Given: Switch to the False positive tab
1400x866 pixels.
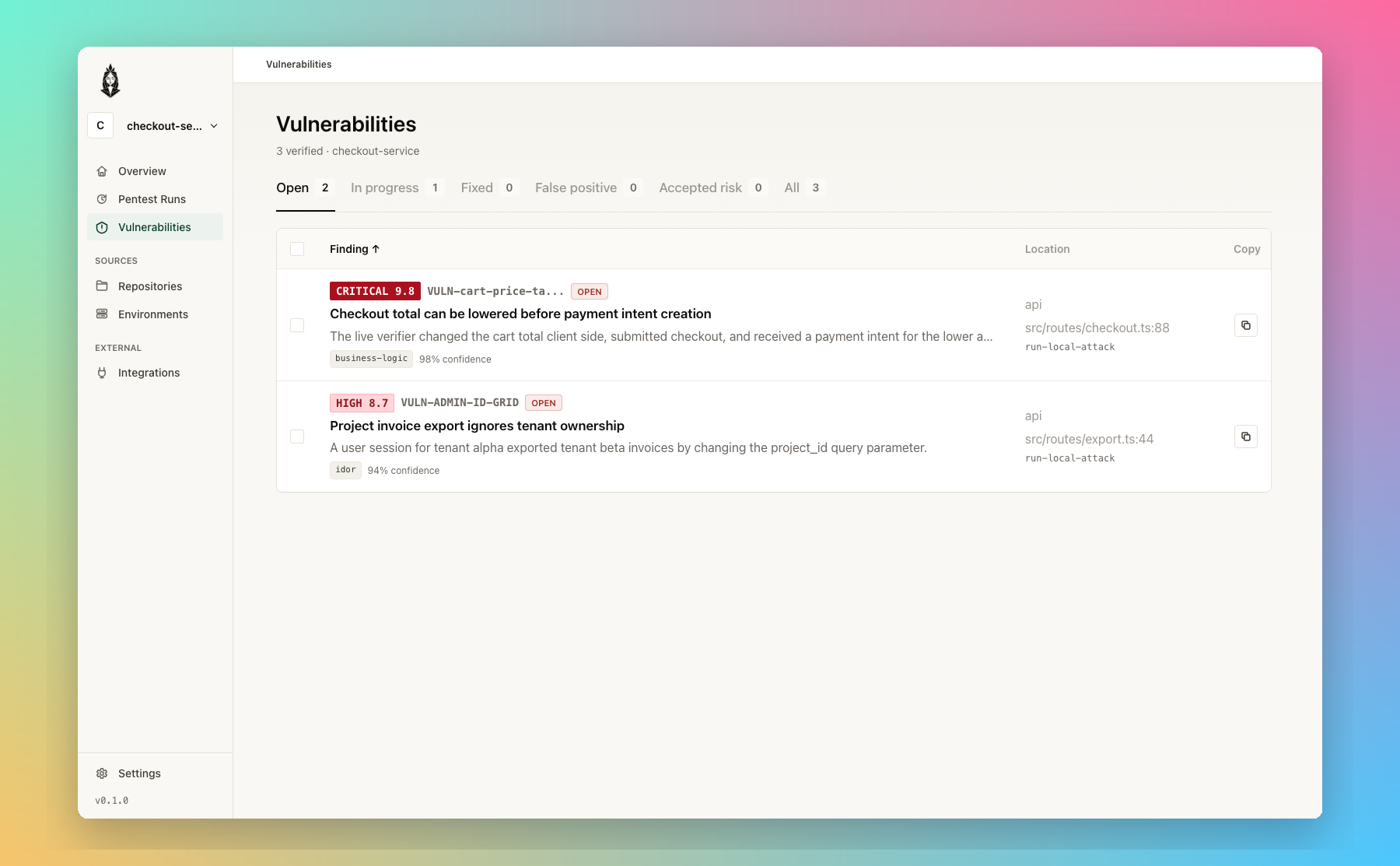Looking at the screenshot, I should pyautogui.click(x=589, y=188).
